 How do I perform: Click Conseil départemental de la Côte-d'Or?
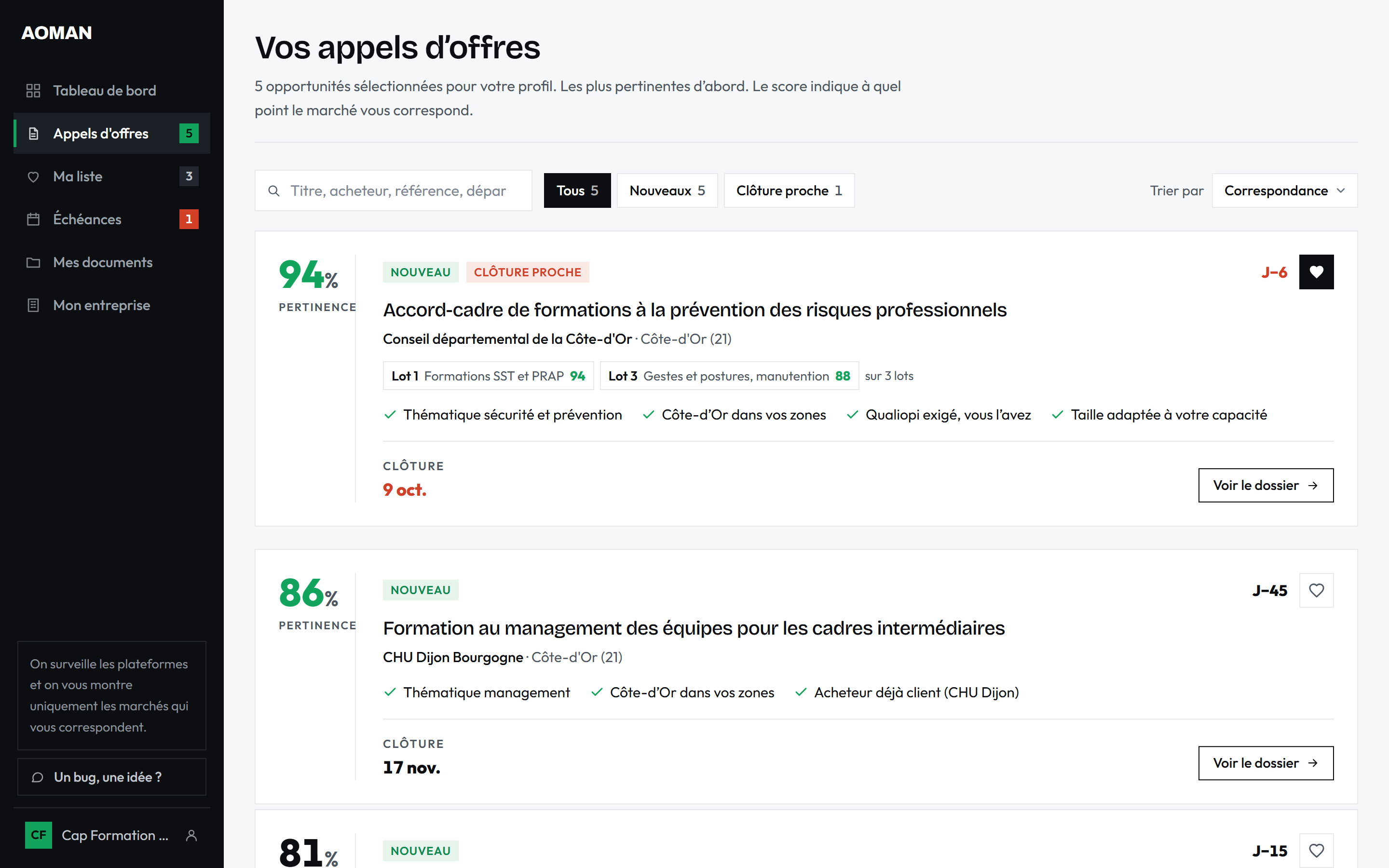[x=507, y=339]
